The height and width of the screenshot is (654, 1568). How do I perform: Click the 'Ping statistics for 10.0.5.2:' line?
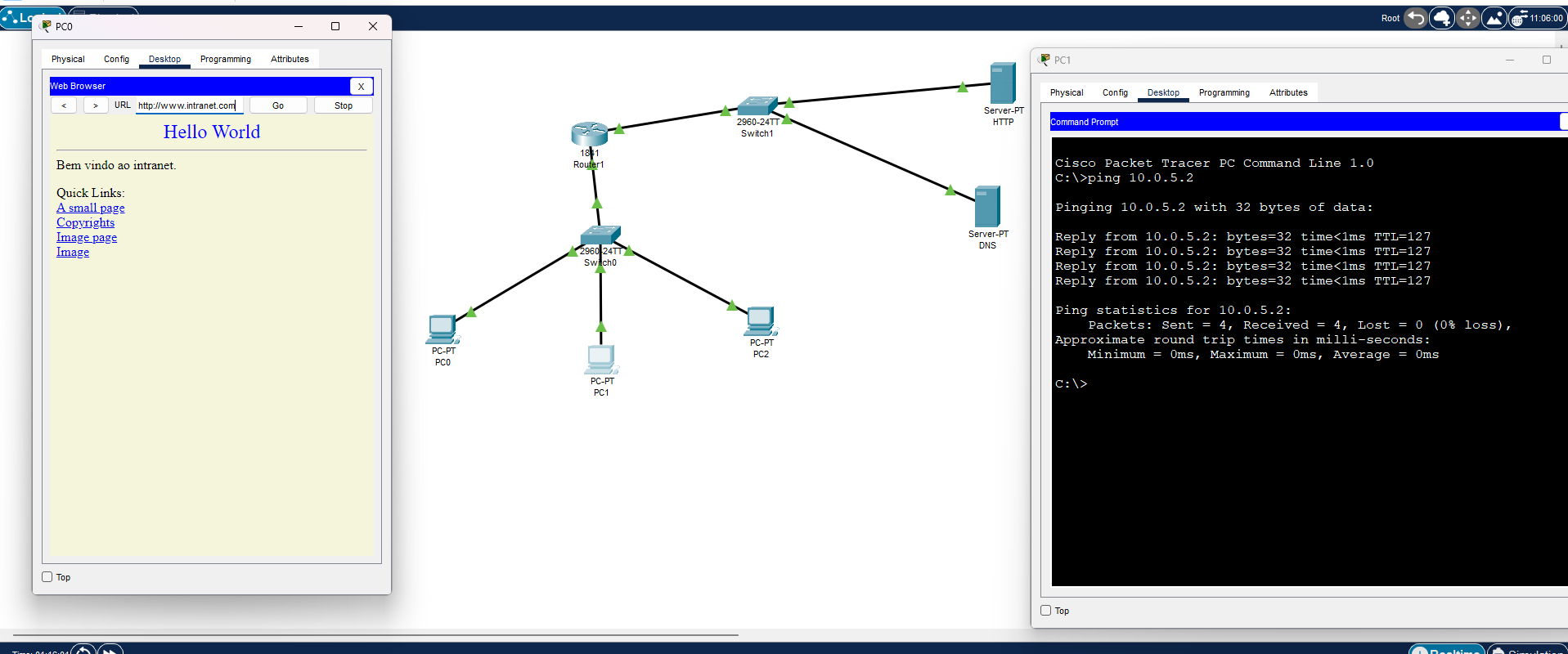point(1173,311)
